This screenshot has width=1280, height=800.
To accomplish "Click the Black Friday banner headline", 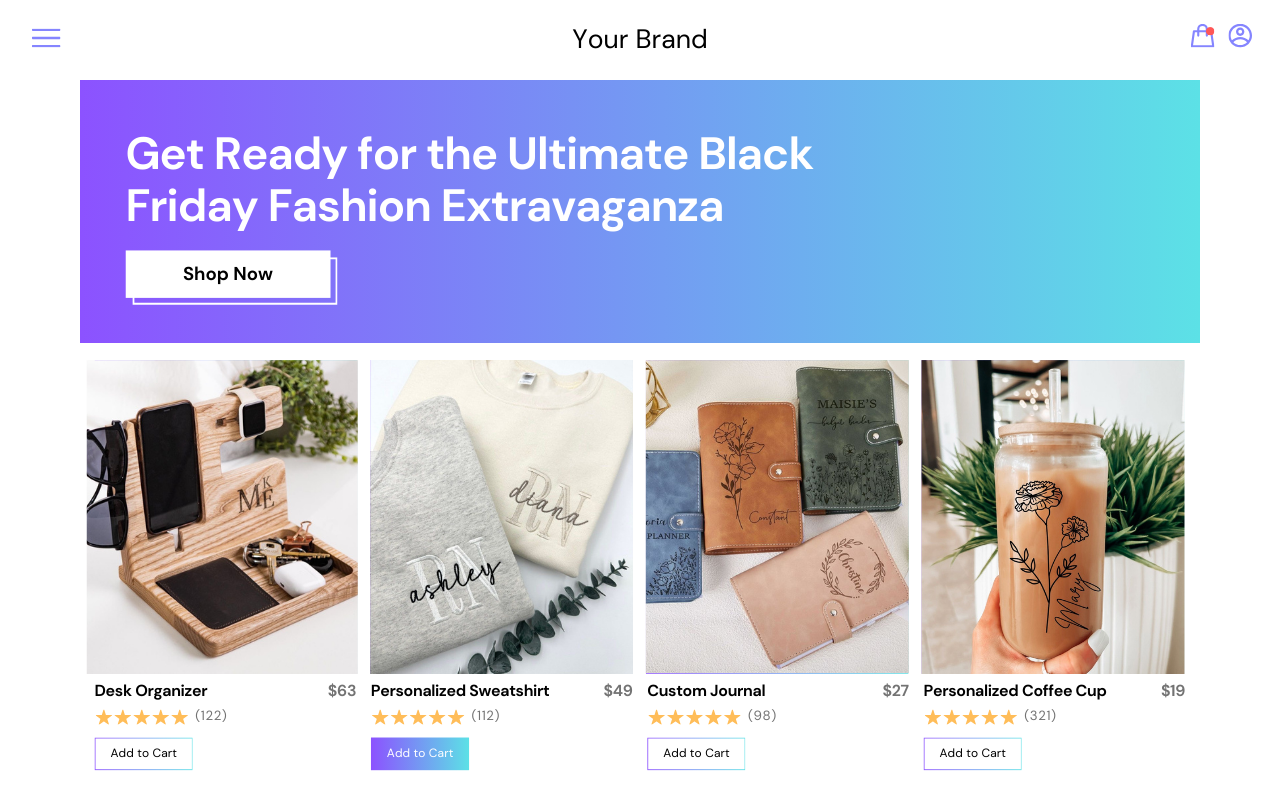I will click(x=470, y=180).
